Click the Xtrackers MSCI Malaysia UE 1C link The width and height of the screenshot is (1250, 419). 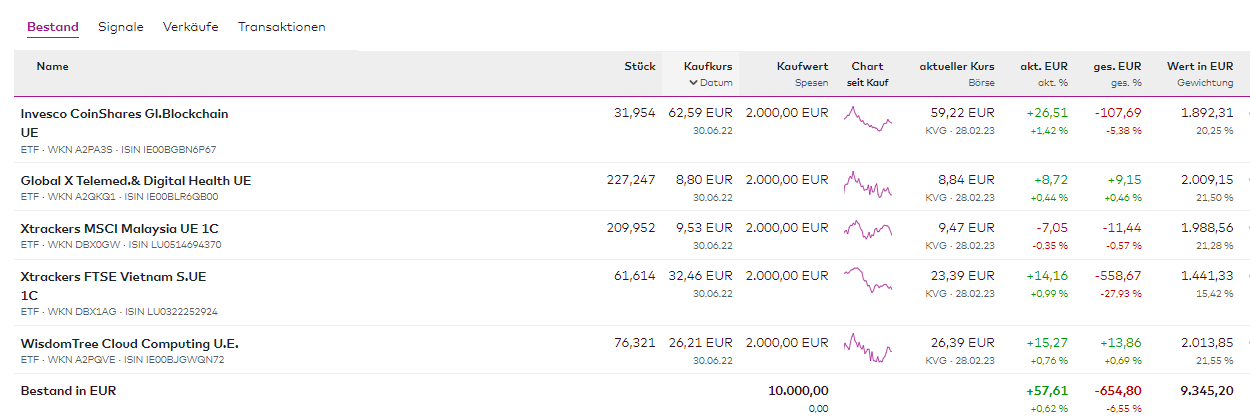(119, 229)
